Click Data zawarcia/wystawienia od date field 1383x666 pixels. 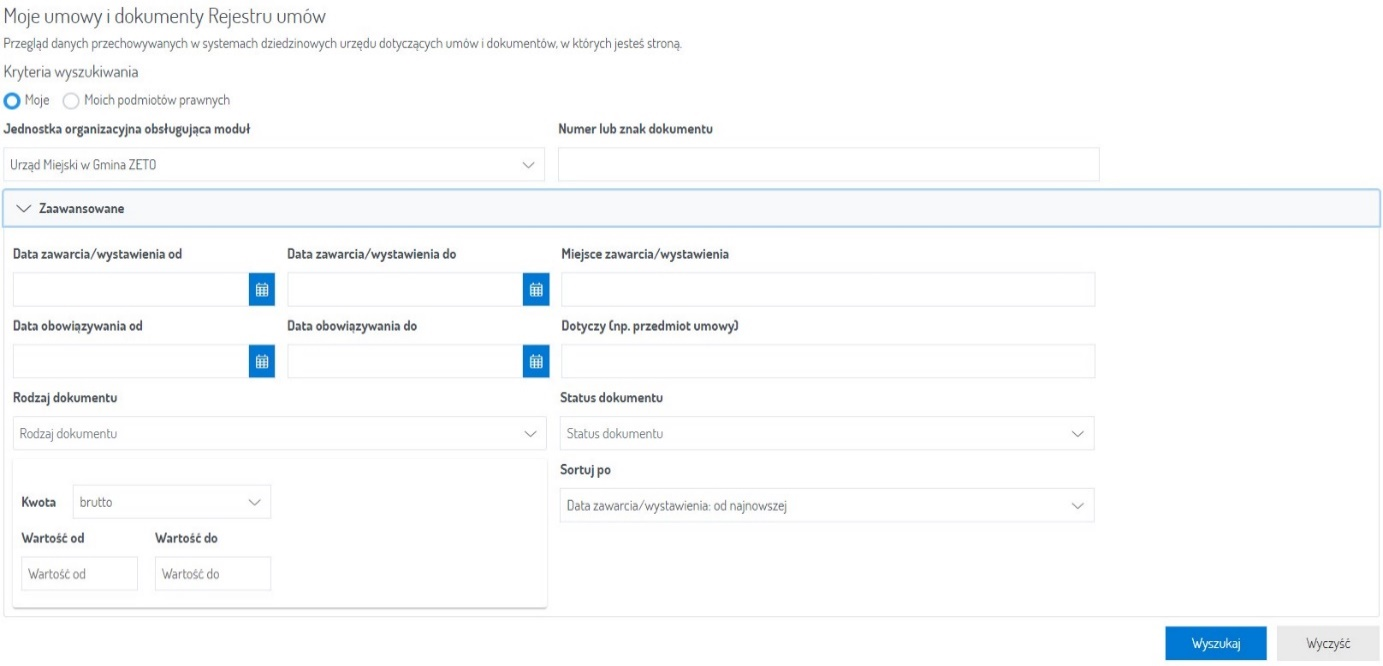pos(130,290)
